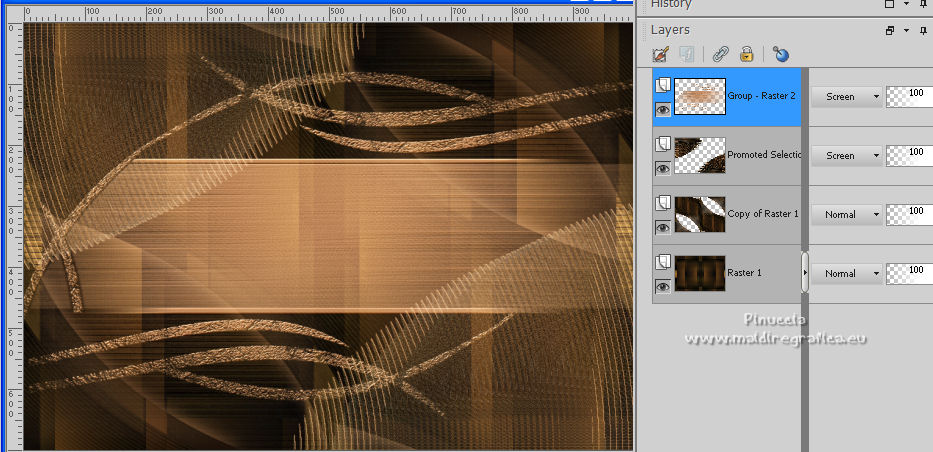Image resolution: width=933 pixels, height=452 pixels.
Task: Open Normal blend mode dropdown of Raster 1
Action: (x=846, y=273)
